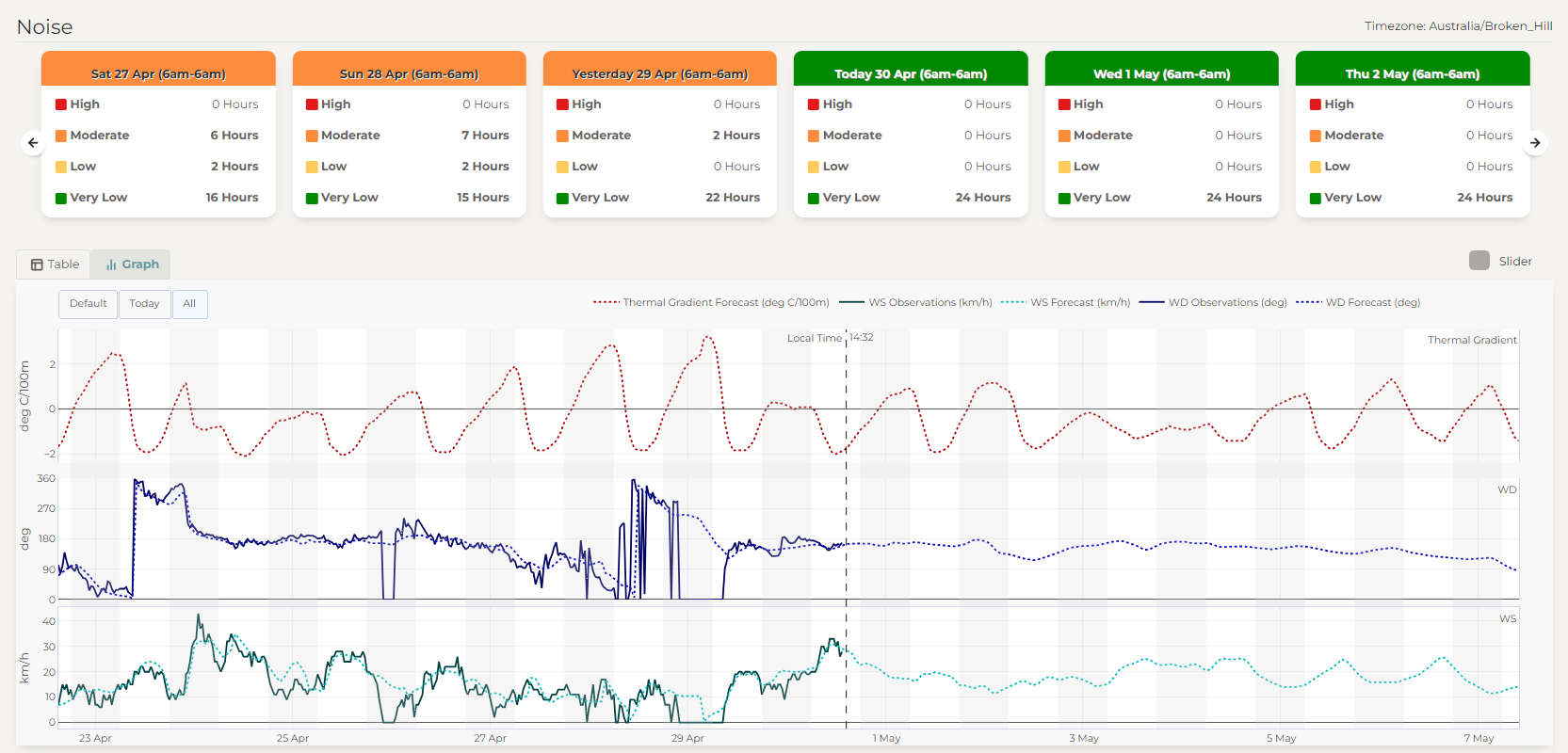Viewport: 1568px width, 753px height.
Task: Toggle WD Observations legend series
Action: [1213, 302]
